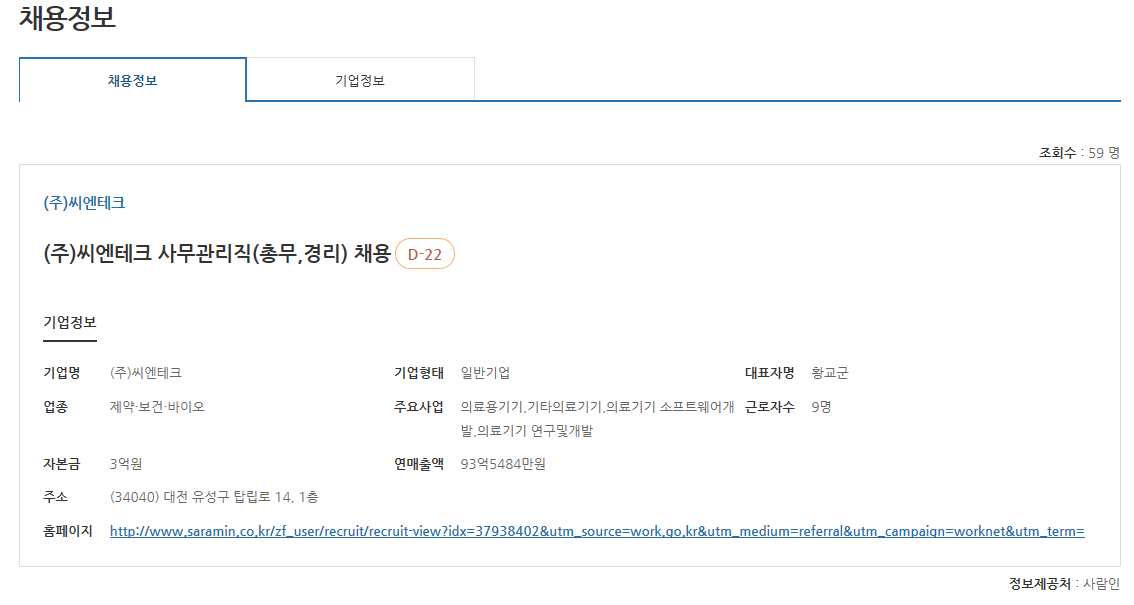The image size is (1134, 605).
Task: Open the (주)씨엔테크 company link
Action: point(84,203)
